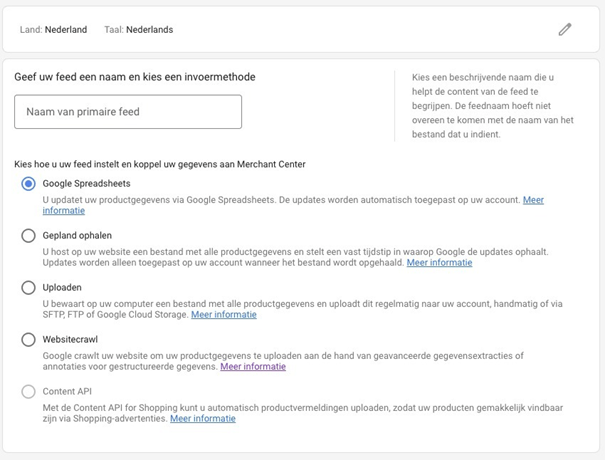This screenshot has width=605, height=460.
Task: Choose the Gepland ophalen radio button
Action: click(29, 236)
